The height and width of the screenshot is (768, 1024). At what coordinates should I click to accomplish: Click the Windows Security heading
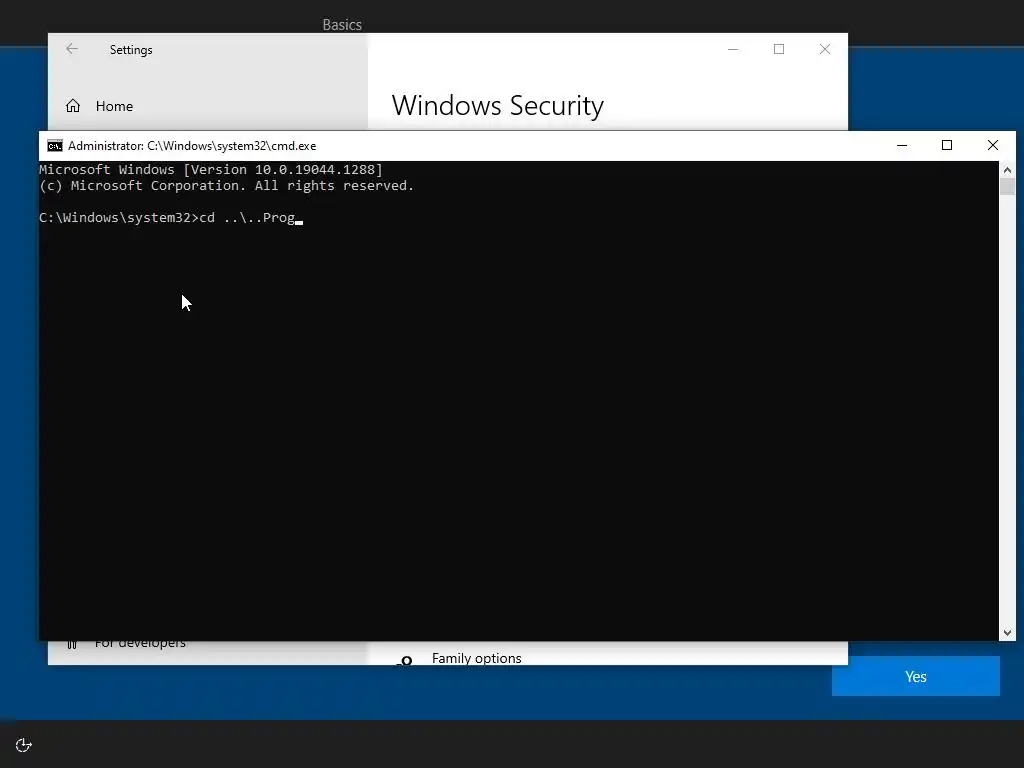click(x=498, y=106)
